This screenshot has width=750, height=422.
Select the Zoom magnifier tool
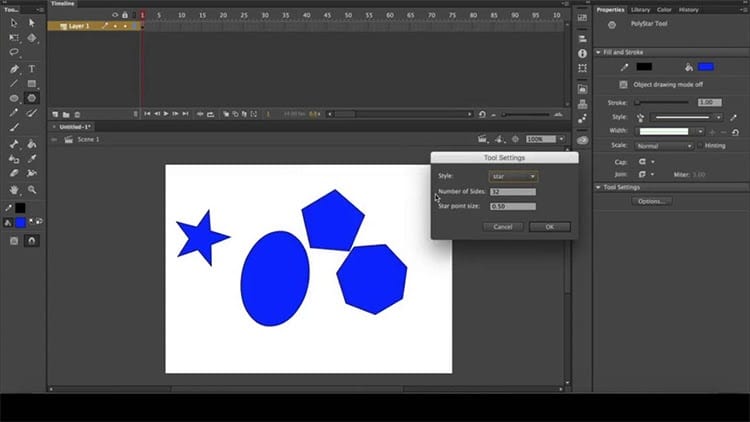coord(32,190)
